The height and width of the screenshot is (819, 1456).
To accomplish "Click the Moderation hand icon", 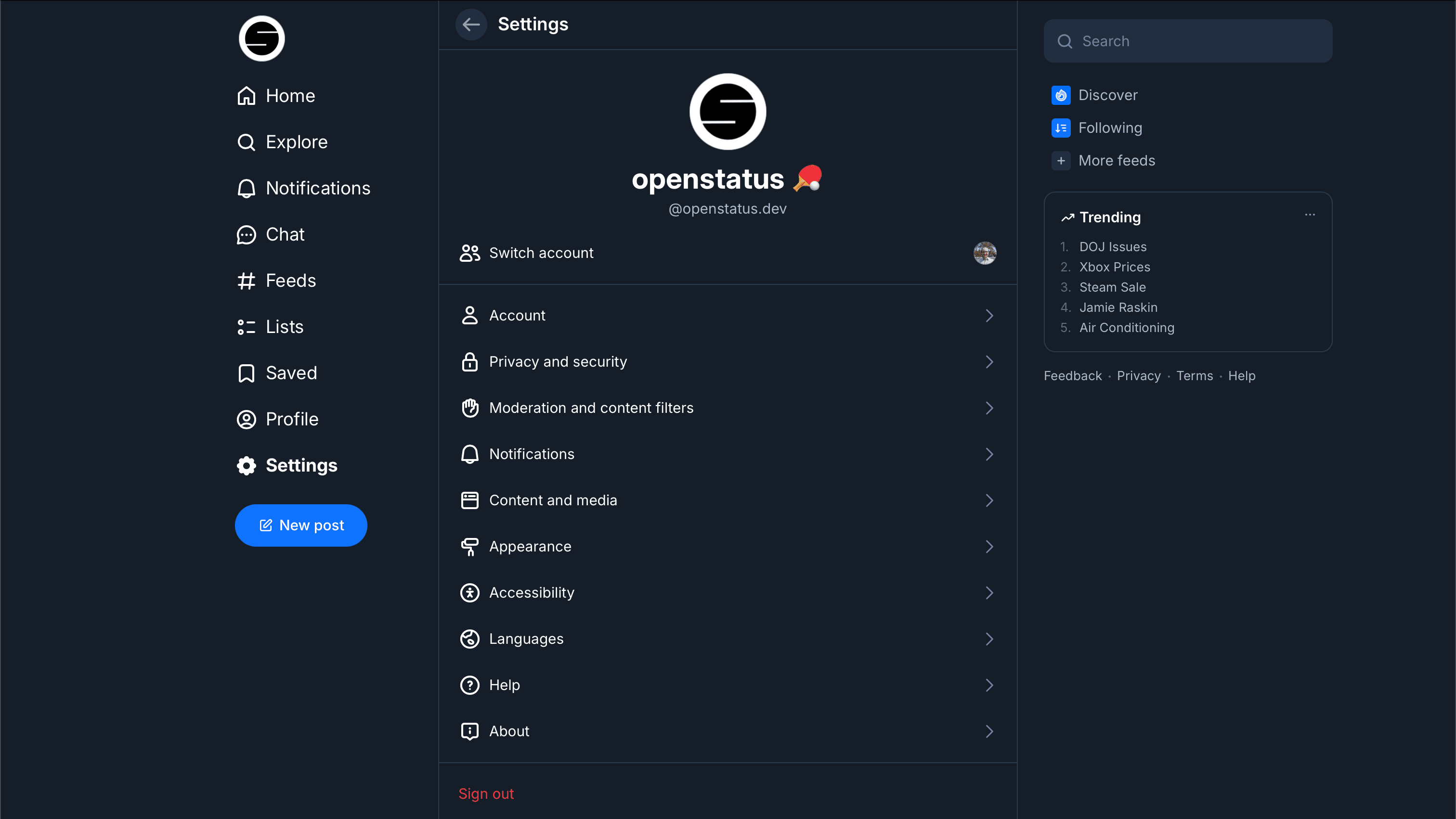I will coord(470,408).
